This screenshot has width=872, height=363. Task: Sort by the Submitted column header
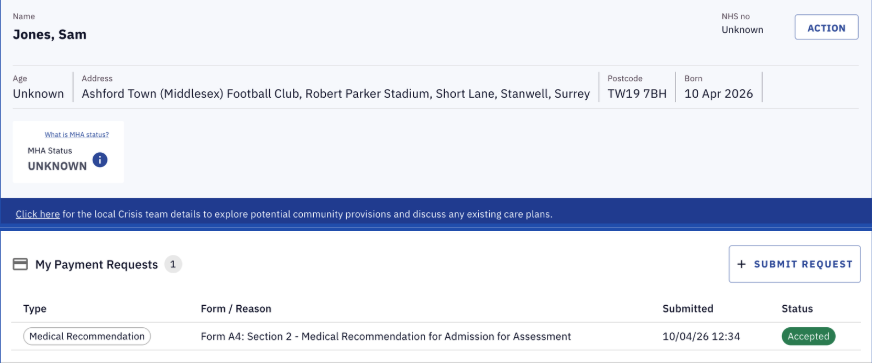click(x=688, y=309)
